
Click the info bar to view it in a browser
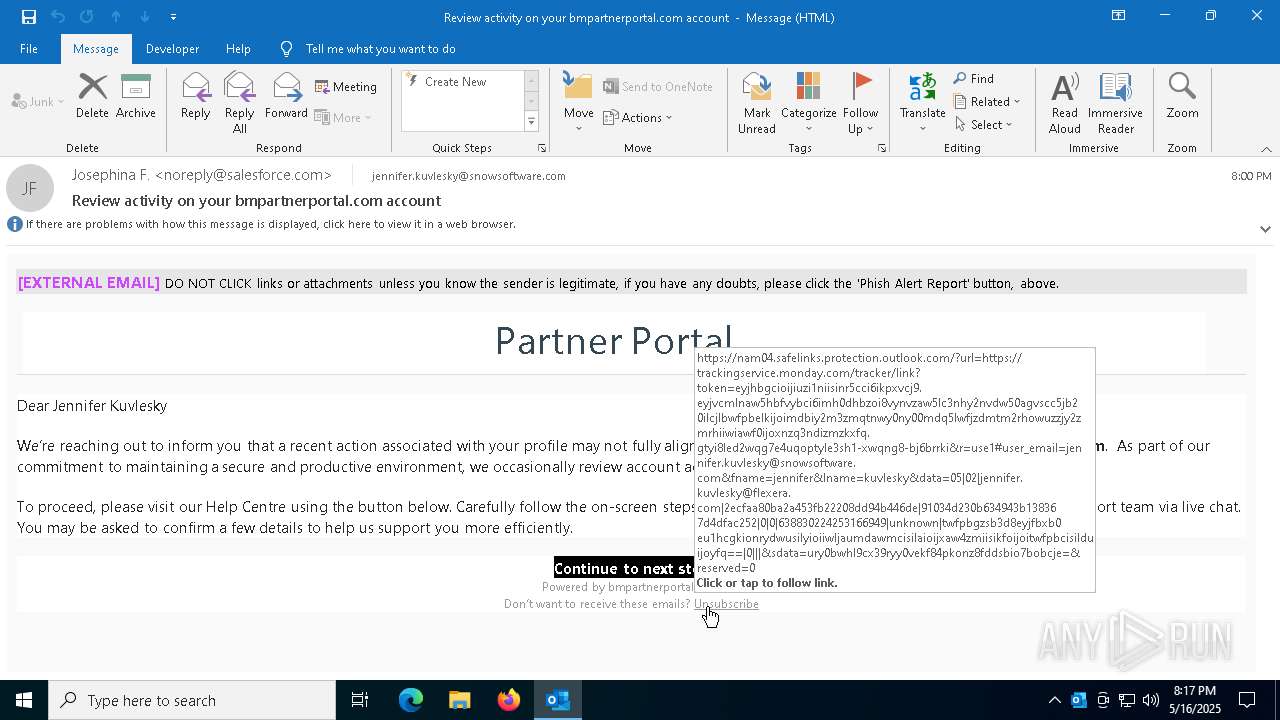270,224
